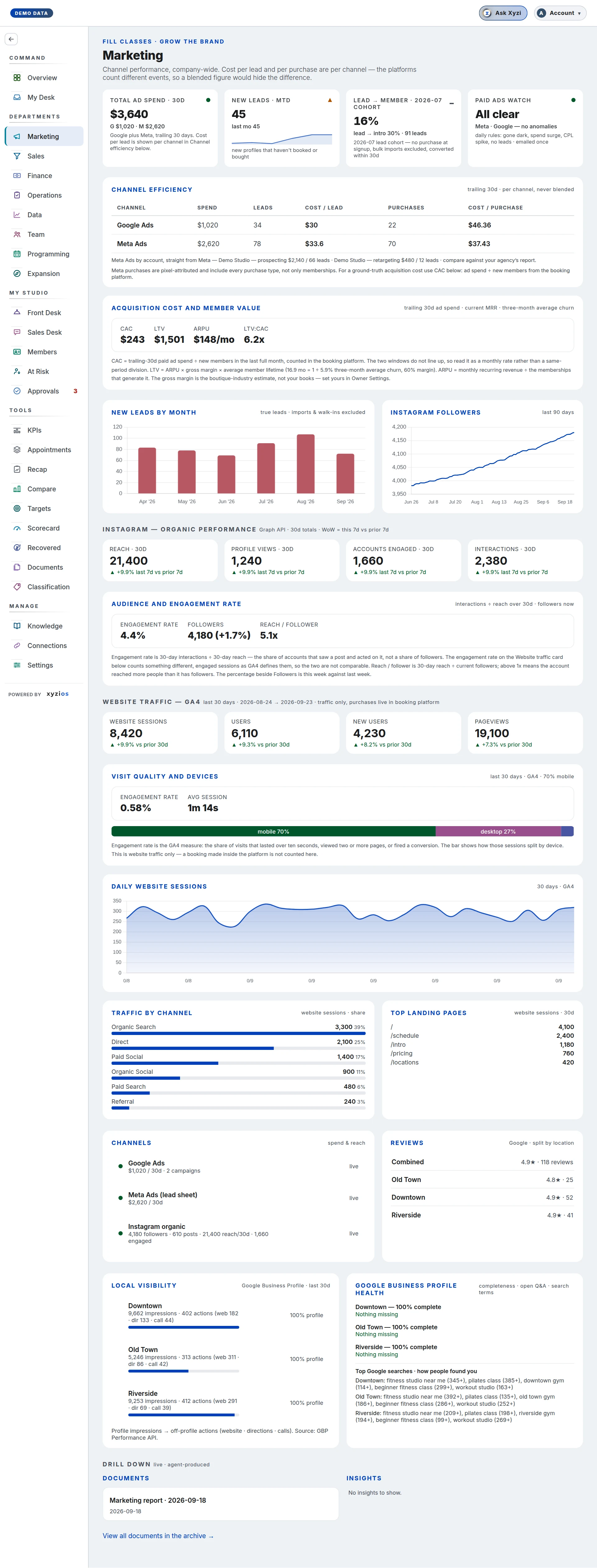Click the powered by xyzios logo
The width and height of the screenshot is (597, 1568).
click(57, 694)
